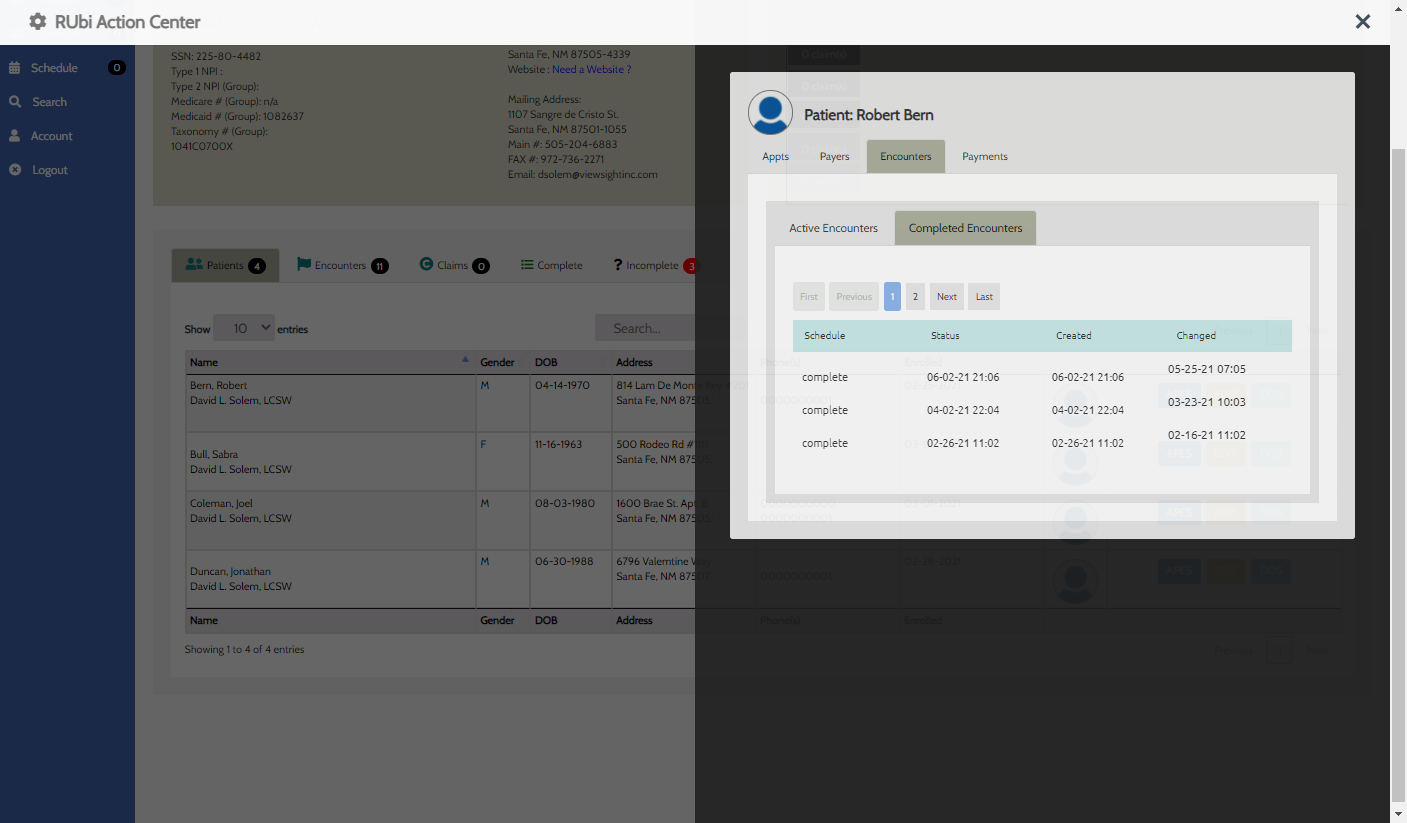Sort table by Name column arrow
This screenshot has width=1407, height=823.
465,359
